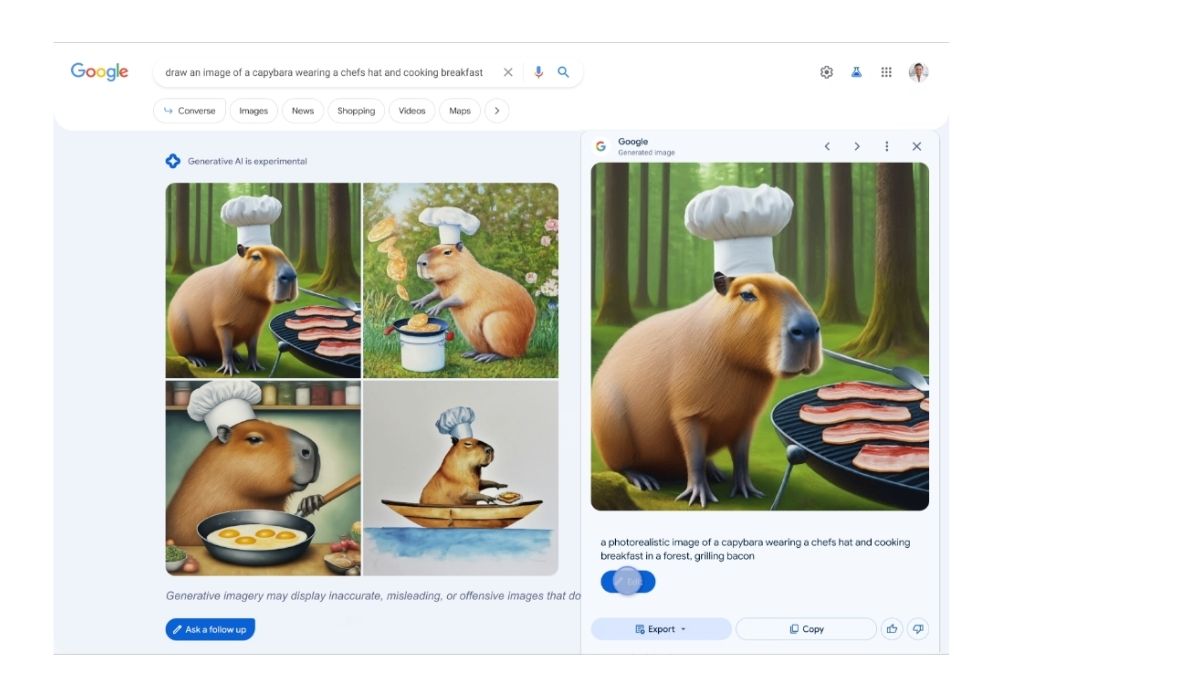Clear the search box text
This screenshot has height=675, width=1200.
click(508, 72)
